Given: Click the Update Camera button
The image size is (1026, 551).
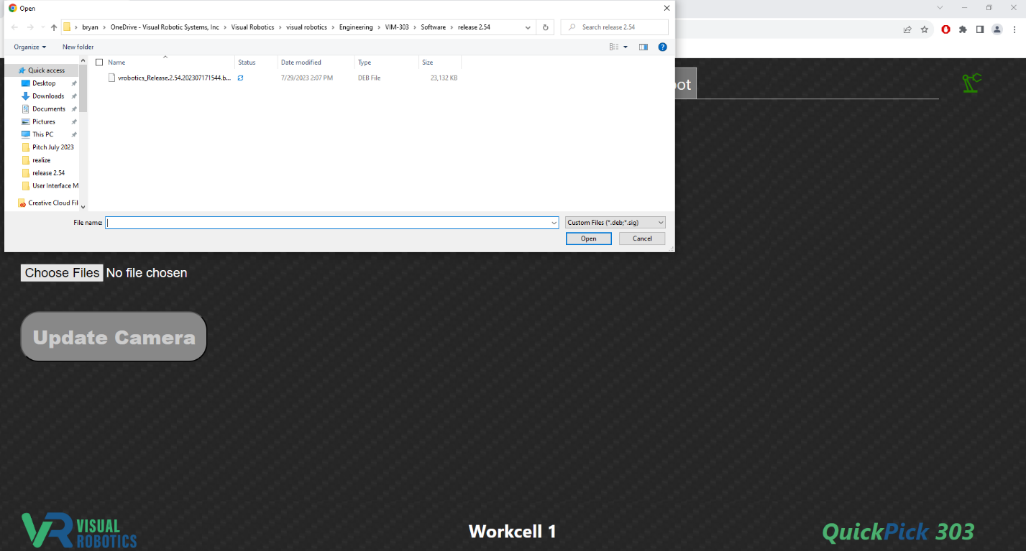Looking at the screenshot, I should [114, 337].
